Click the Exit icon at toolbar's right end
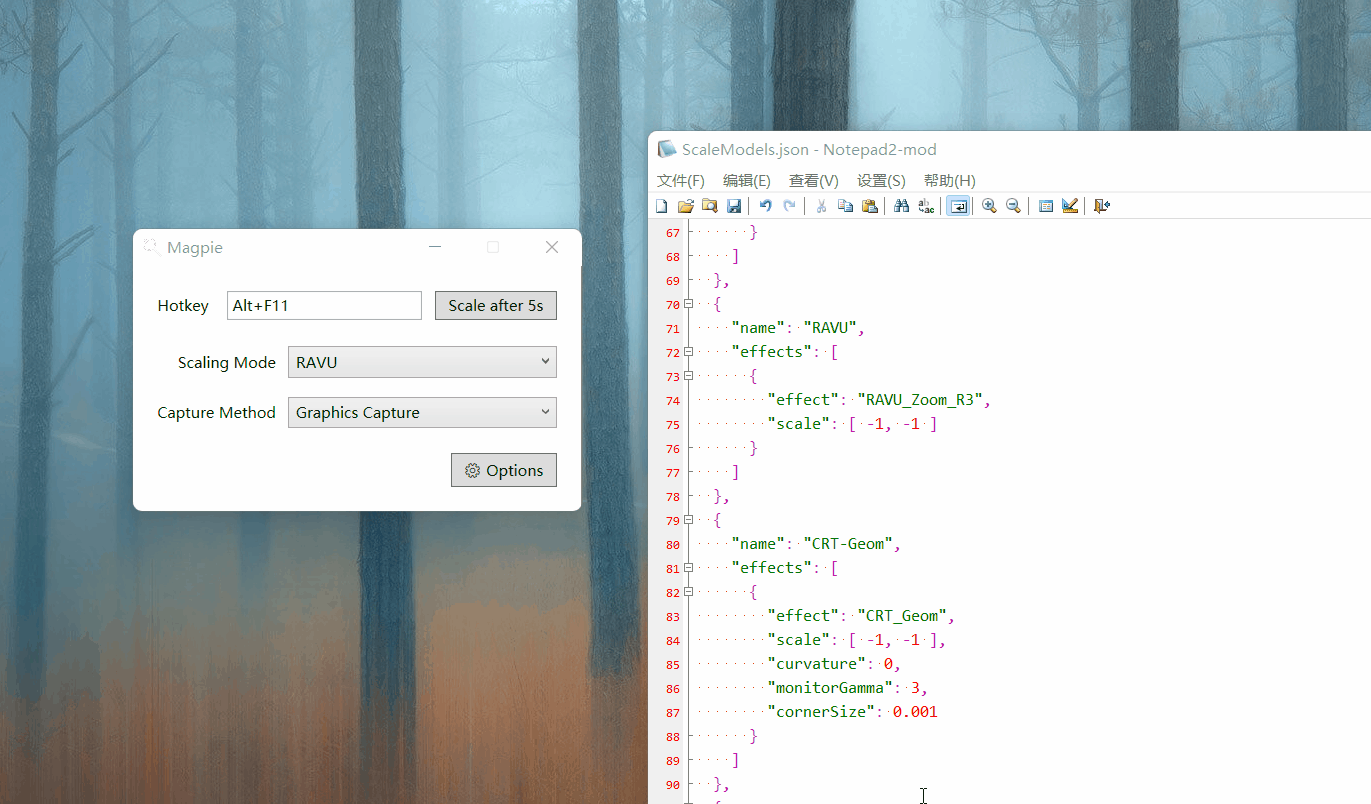1371x804 pixels. pos(1101,205)
